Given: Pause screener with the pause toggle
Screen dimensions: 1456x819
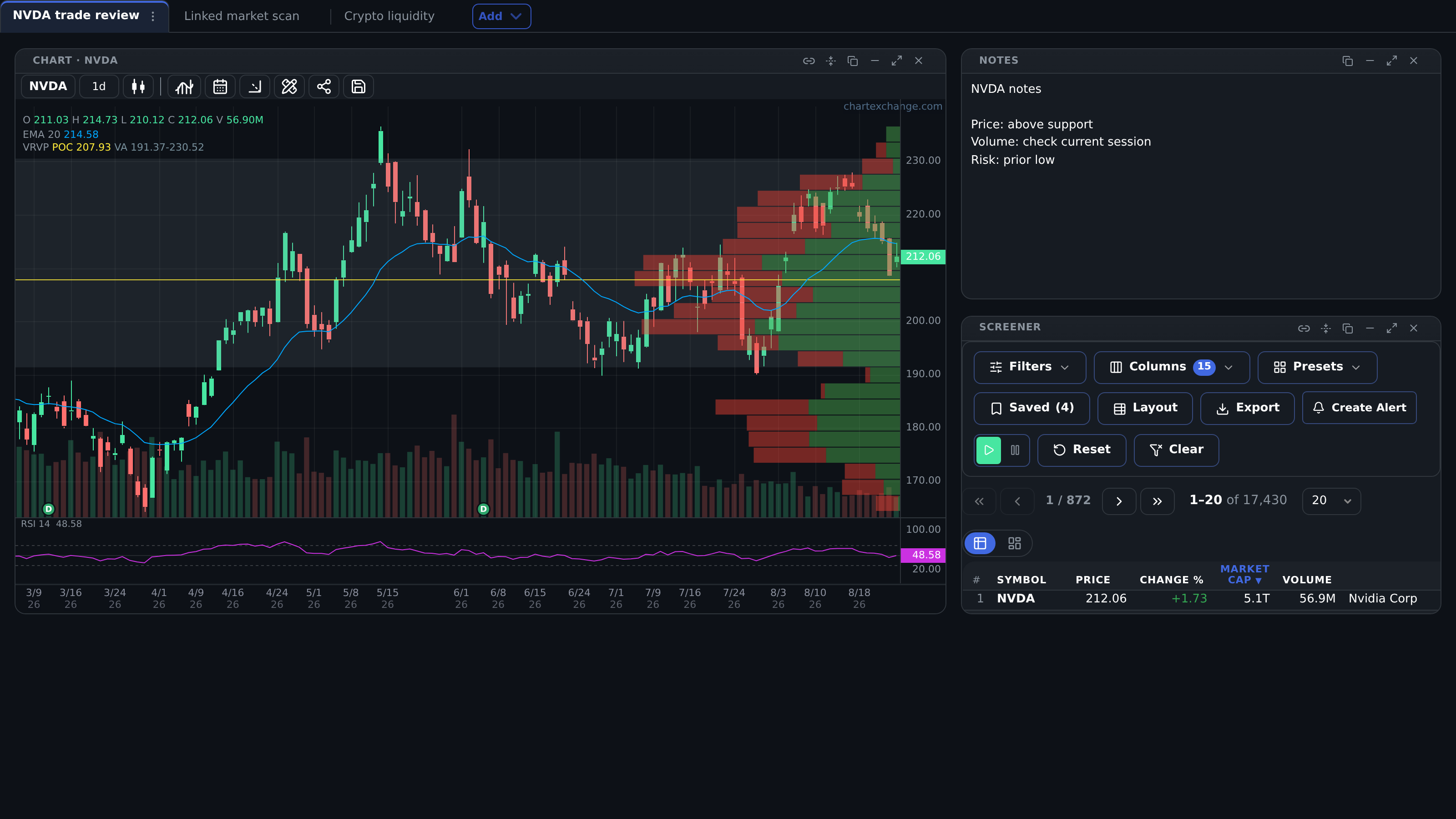Looking at the screenshot, I should click(x=1015, y=450).
